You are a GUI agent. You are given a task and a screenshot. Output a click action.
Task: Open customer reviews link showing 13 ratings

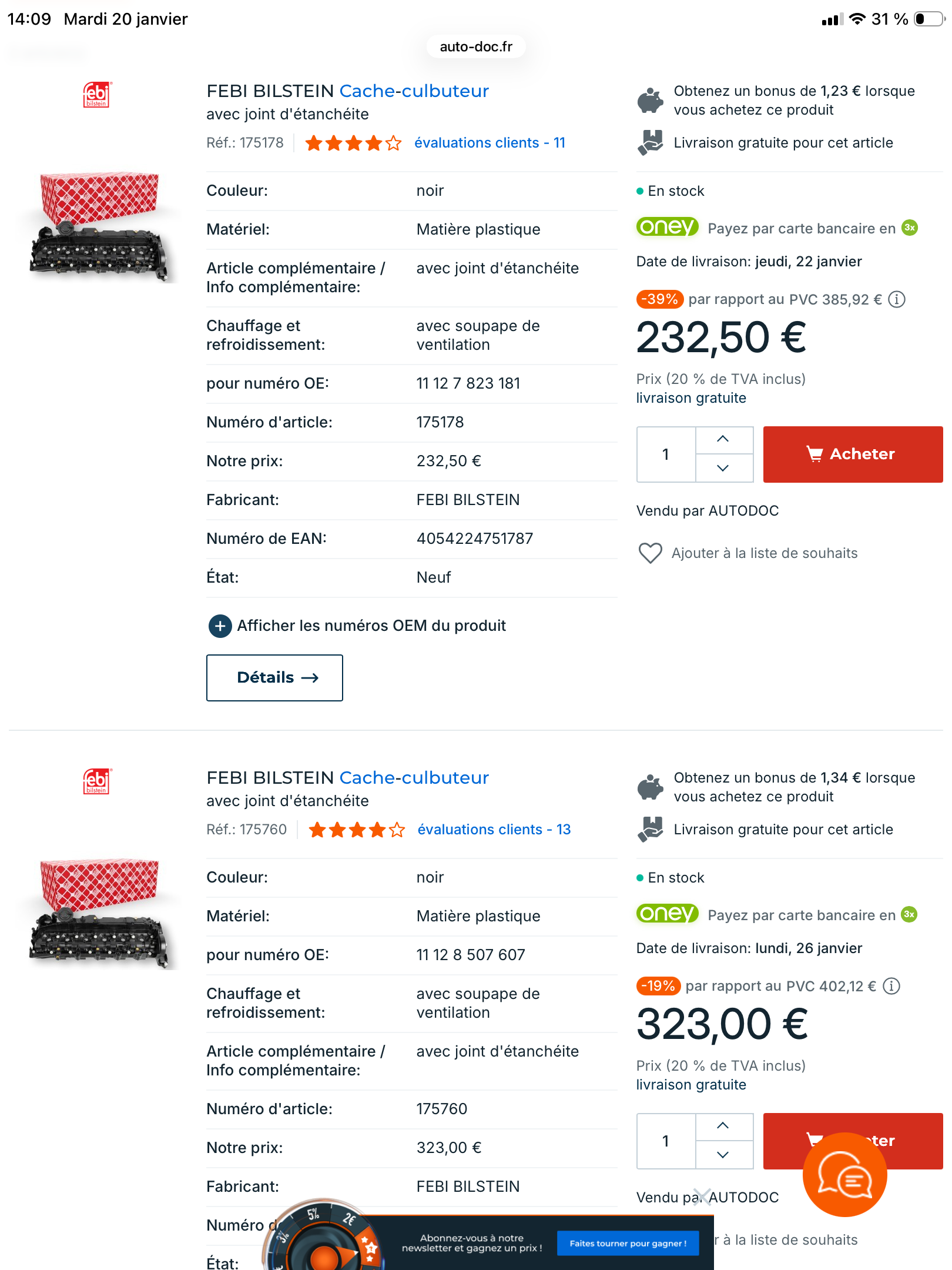[x=494, y=830]
